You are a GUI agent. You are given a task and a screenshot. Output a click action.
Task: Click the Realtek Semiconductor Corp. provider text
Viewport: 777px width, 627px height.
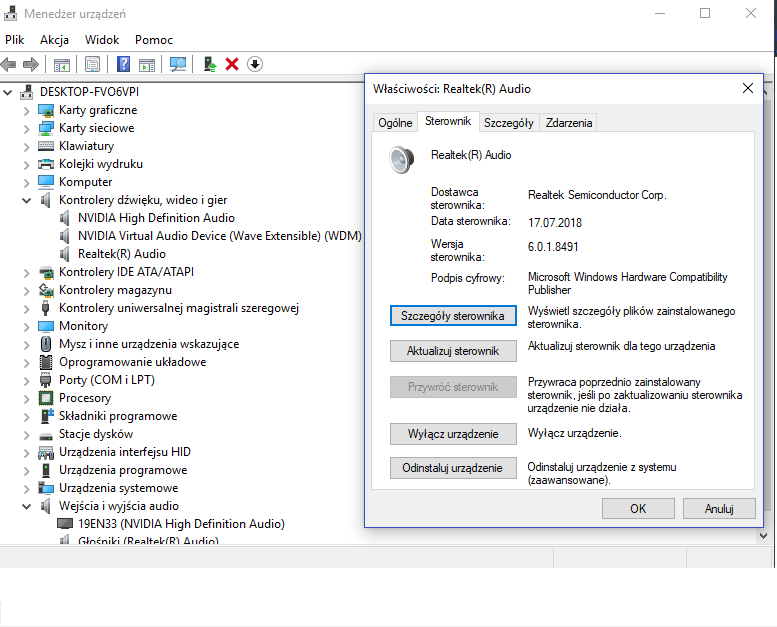click(x=597, y=195)
